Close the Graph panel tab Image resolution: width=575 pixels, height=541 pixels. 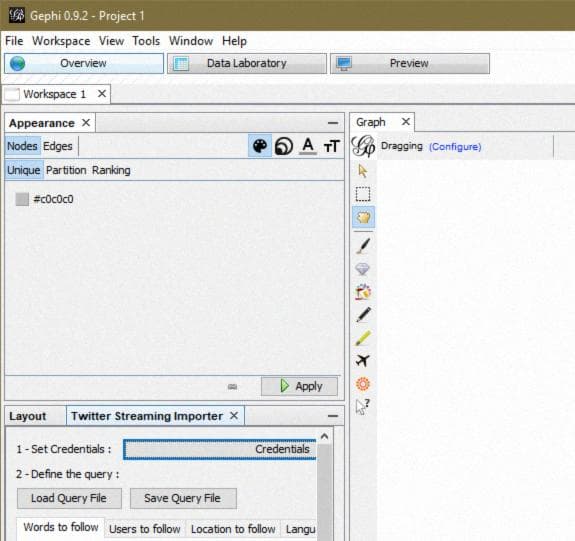406,121
